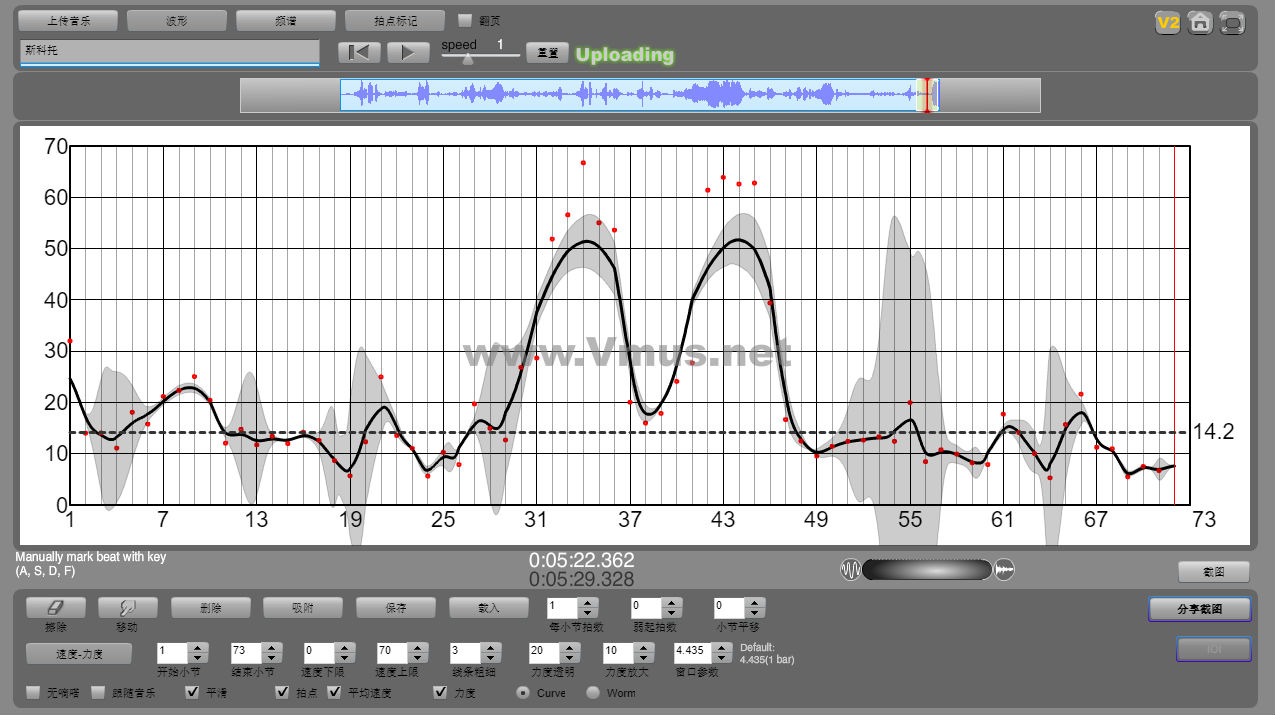
Task: Go to home via house icon
Action: [x=1200, y=23]
